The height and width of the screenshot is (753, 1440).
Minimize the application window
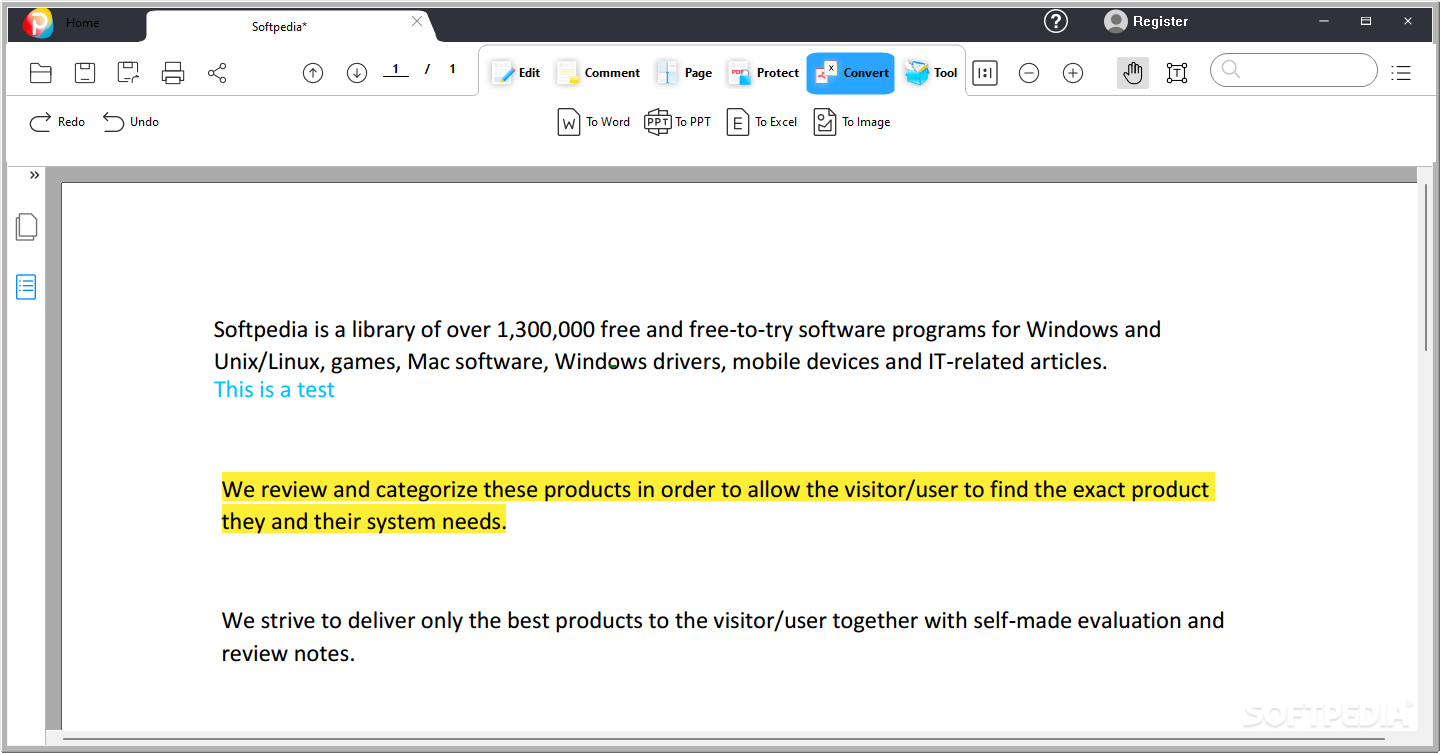click(1323, 21)
